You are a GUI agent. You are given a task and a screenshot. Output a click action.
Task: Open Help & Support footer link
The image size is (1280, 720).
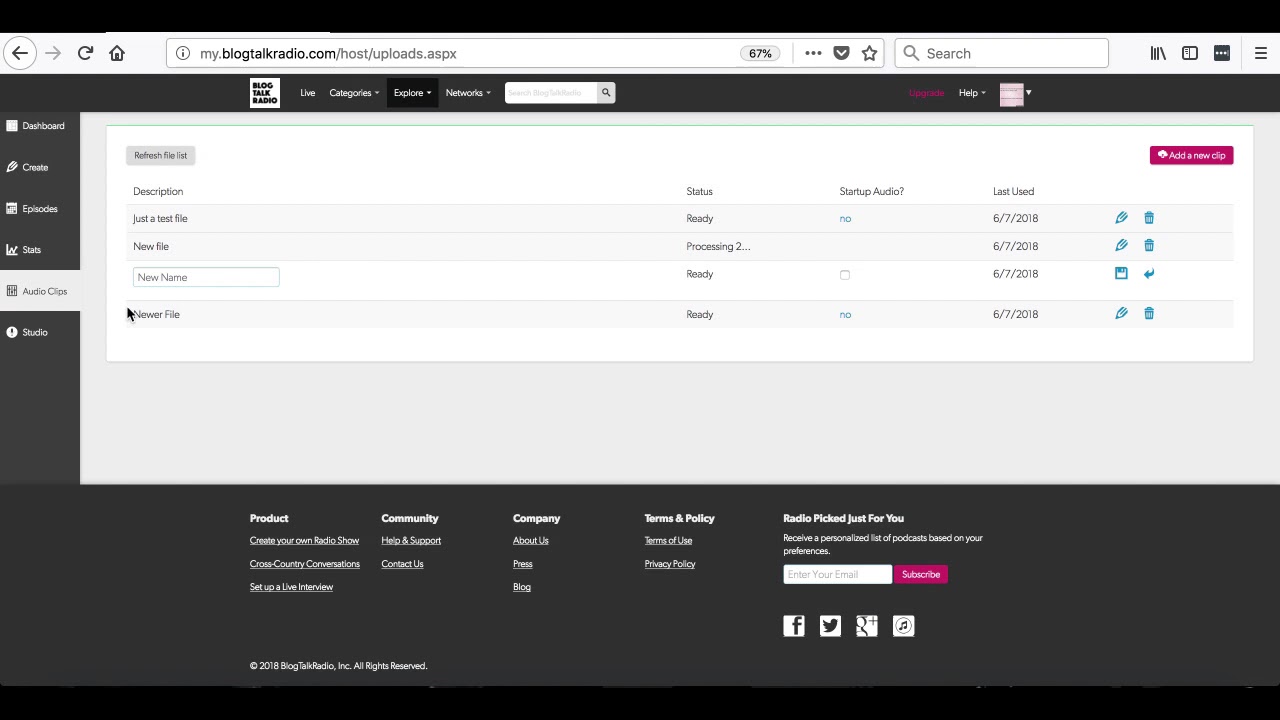[x=411, y=541]
